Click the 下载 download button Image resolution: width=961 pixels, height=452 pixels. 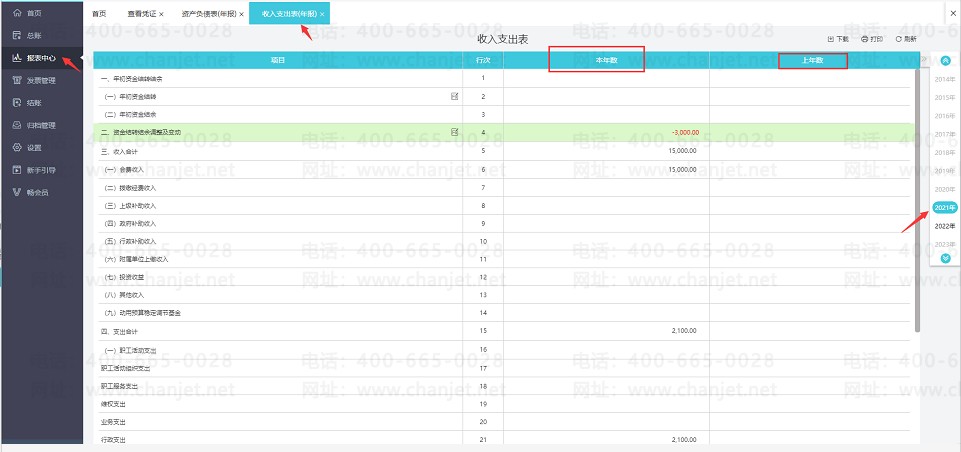pyautogui.click(x=838, y=39)
